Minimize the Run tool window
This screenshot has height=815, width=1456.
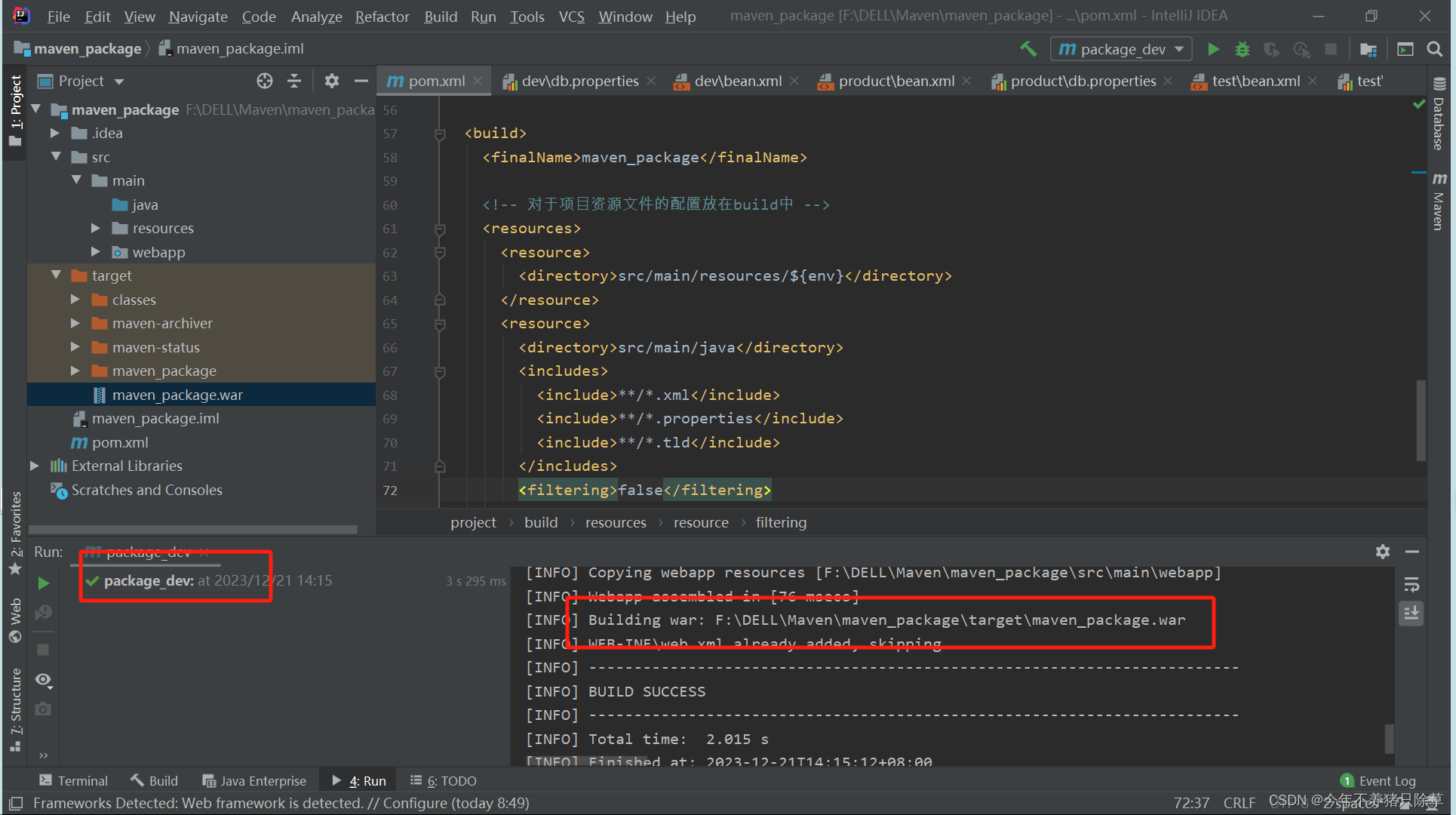point(1412,552)
